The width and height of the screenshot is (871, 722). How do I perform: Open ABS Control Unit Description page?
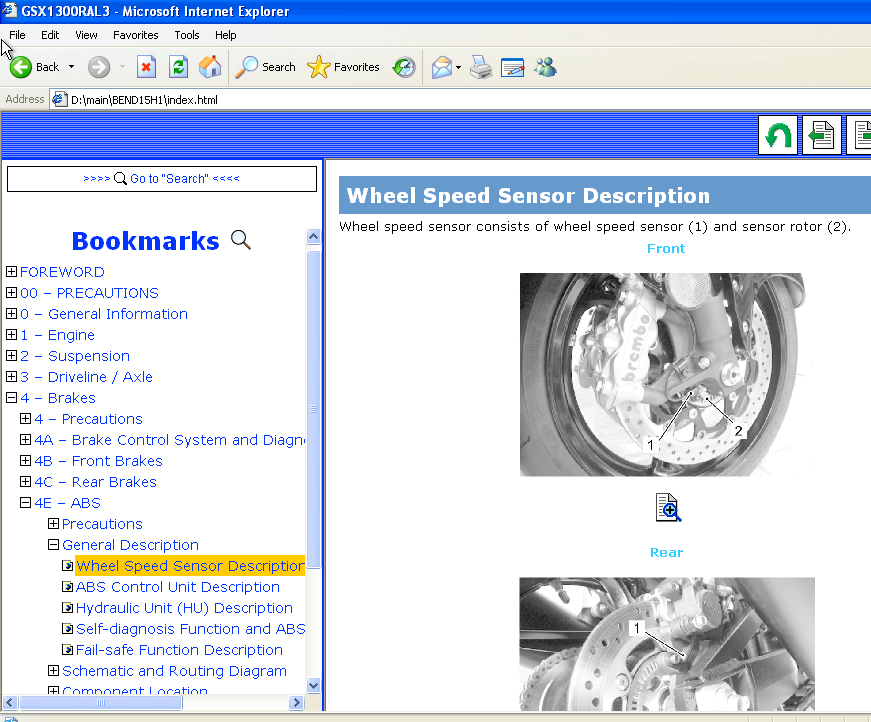click(x=178, y=587)
